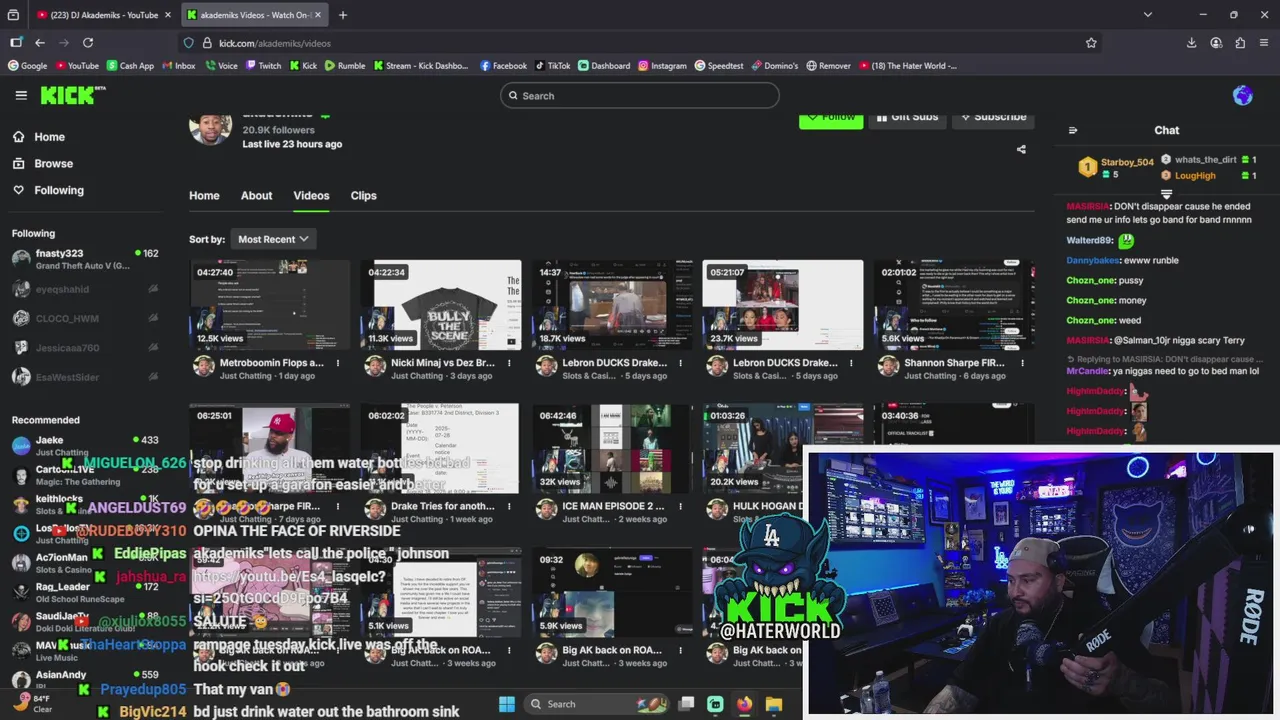The image size is (1280, 720).
Task: Play the 04:27:40 Metroboomin Flops video thumbnail
Action: (270, 305)
